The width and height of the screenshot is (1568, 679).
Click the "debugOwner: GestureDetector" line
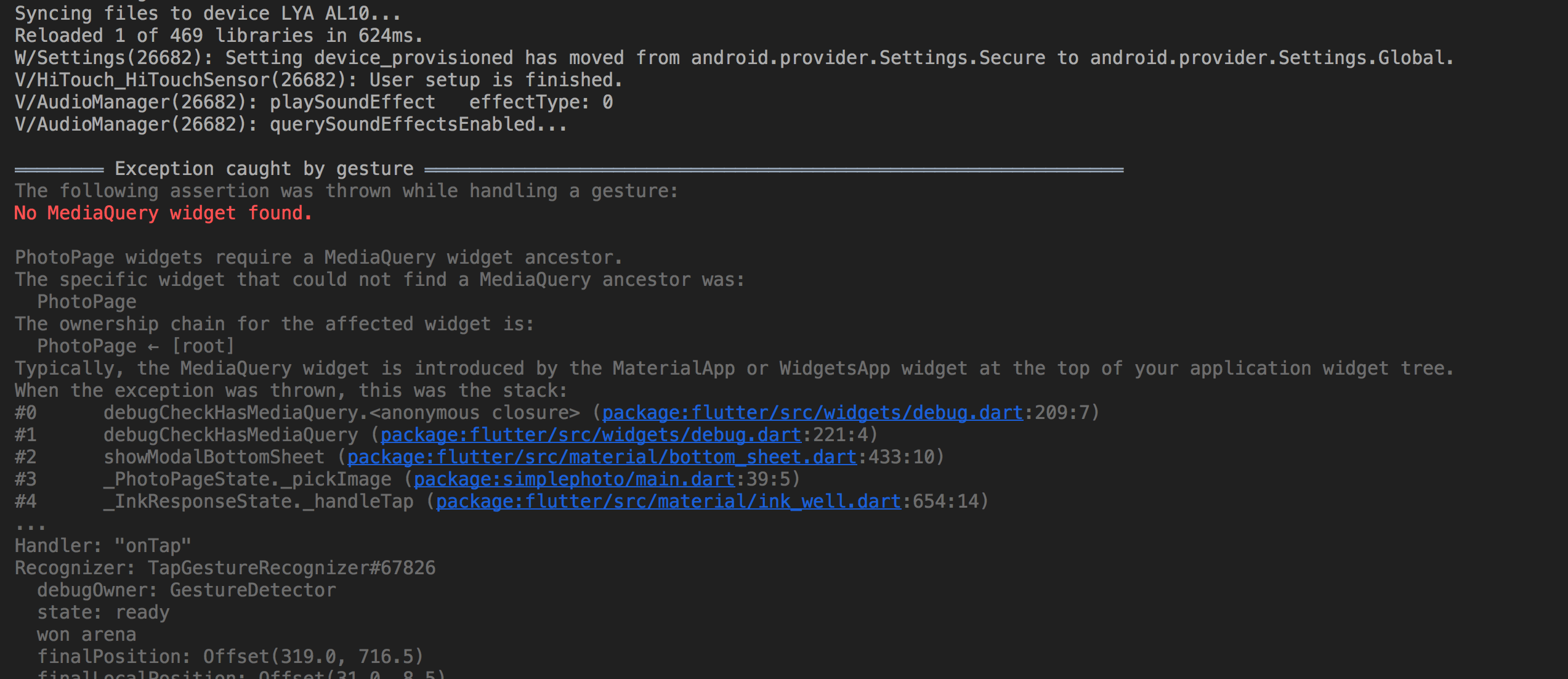[x=186, y=590]
